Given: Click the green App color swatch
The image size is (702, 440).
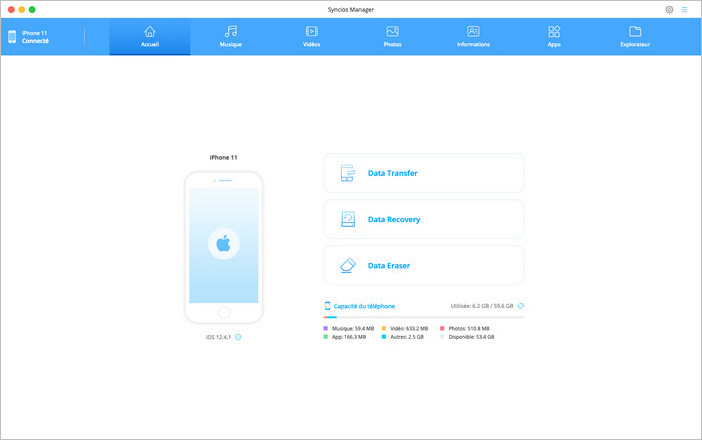Looking at the screenshot, I should click(325, 337).
